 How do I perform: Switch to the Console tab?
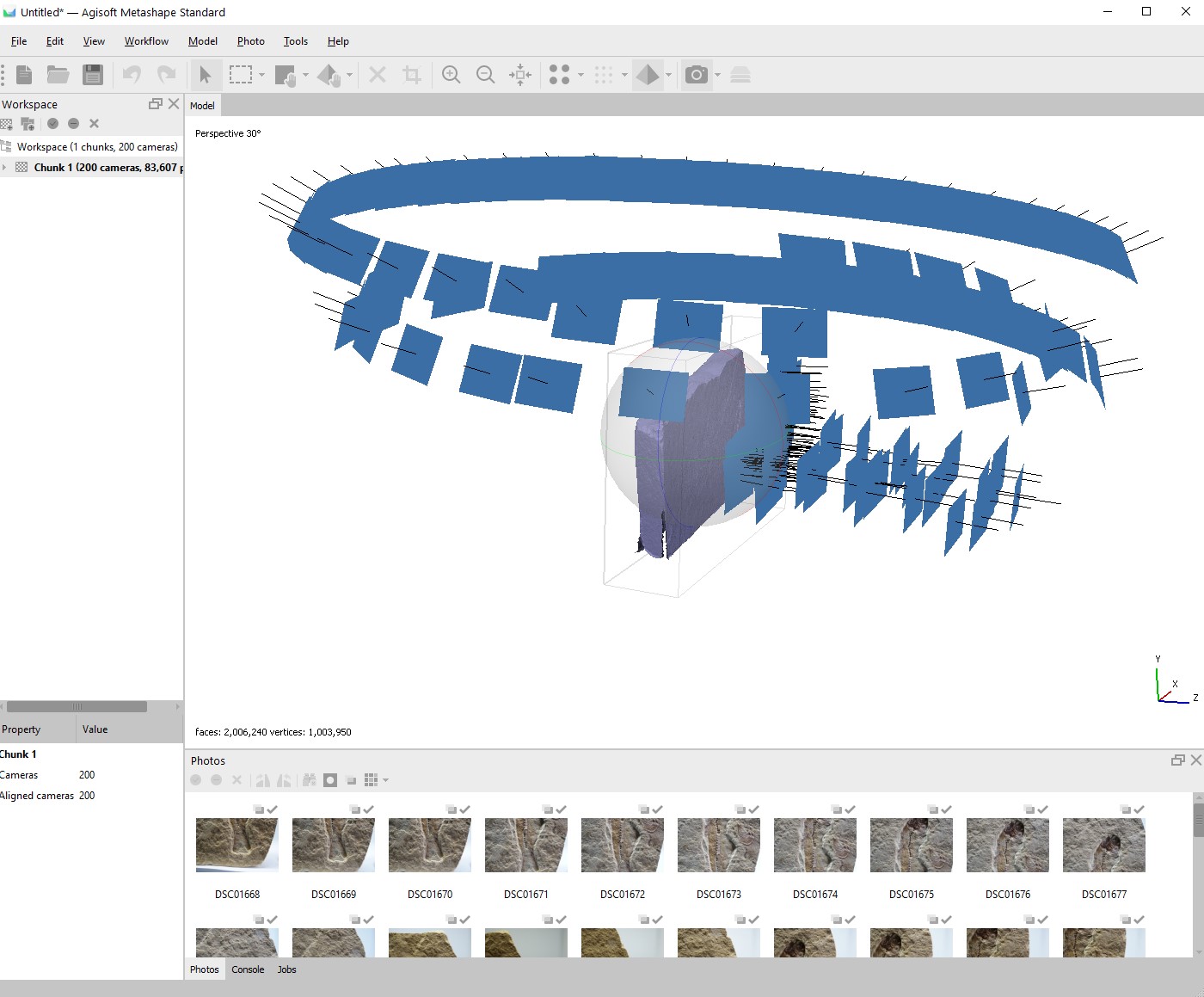coord(248,969)
